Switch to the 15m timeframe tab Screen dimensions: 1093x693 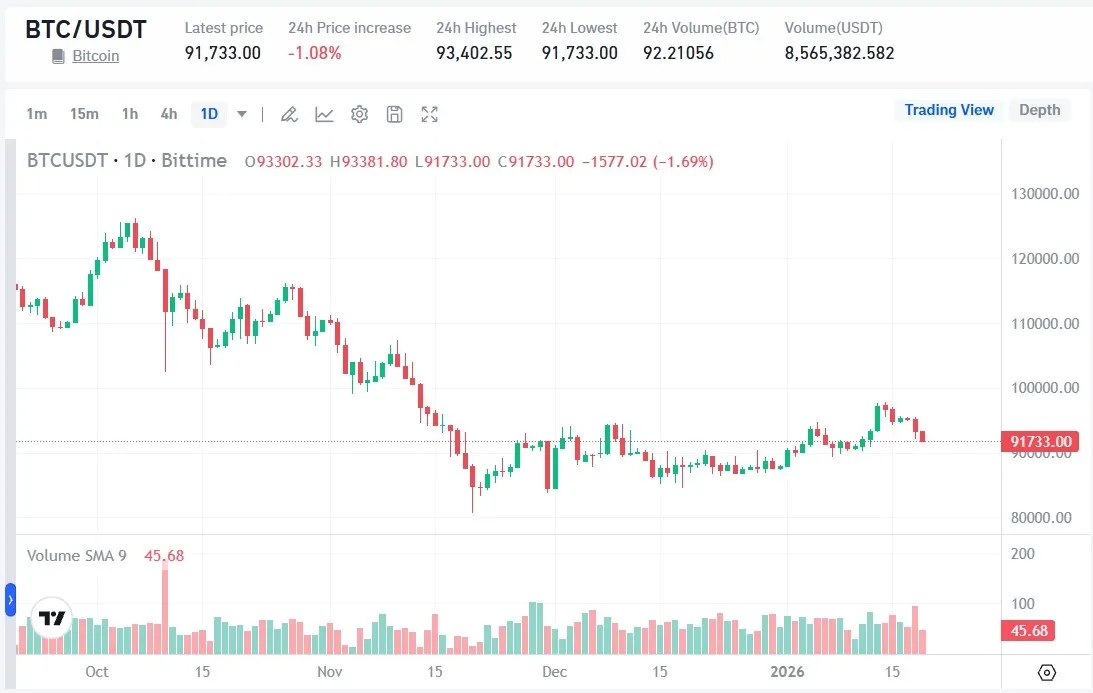click(x=85, y=114)
